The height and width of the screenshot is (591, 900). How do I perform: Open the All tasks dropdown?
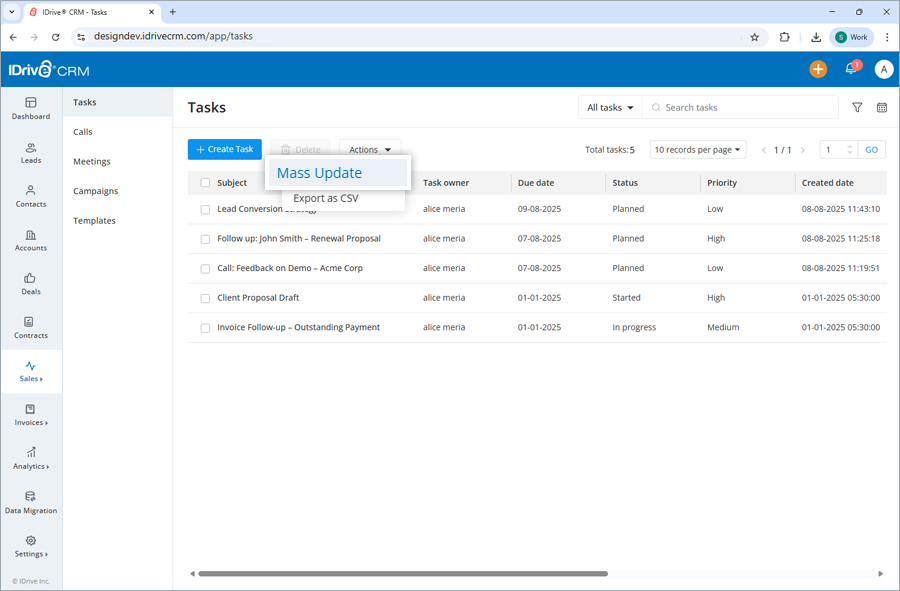(x=609, y=107)
